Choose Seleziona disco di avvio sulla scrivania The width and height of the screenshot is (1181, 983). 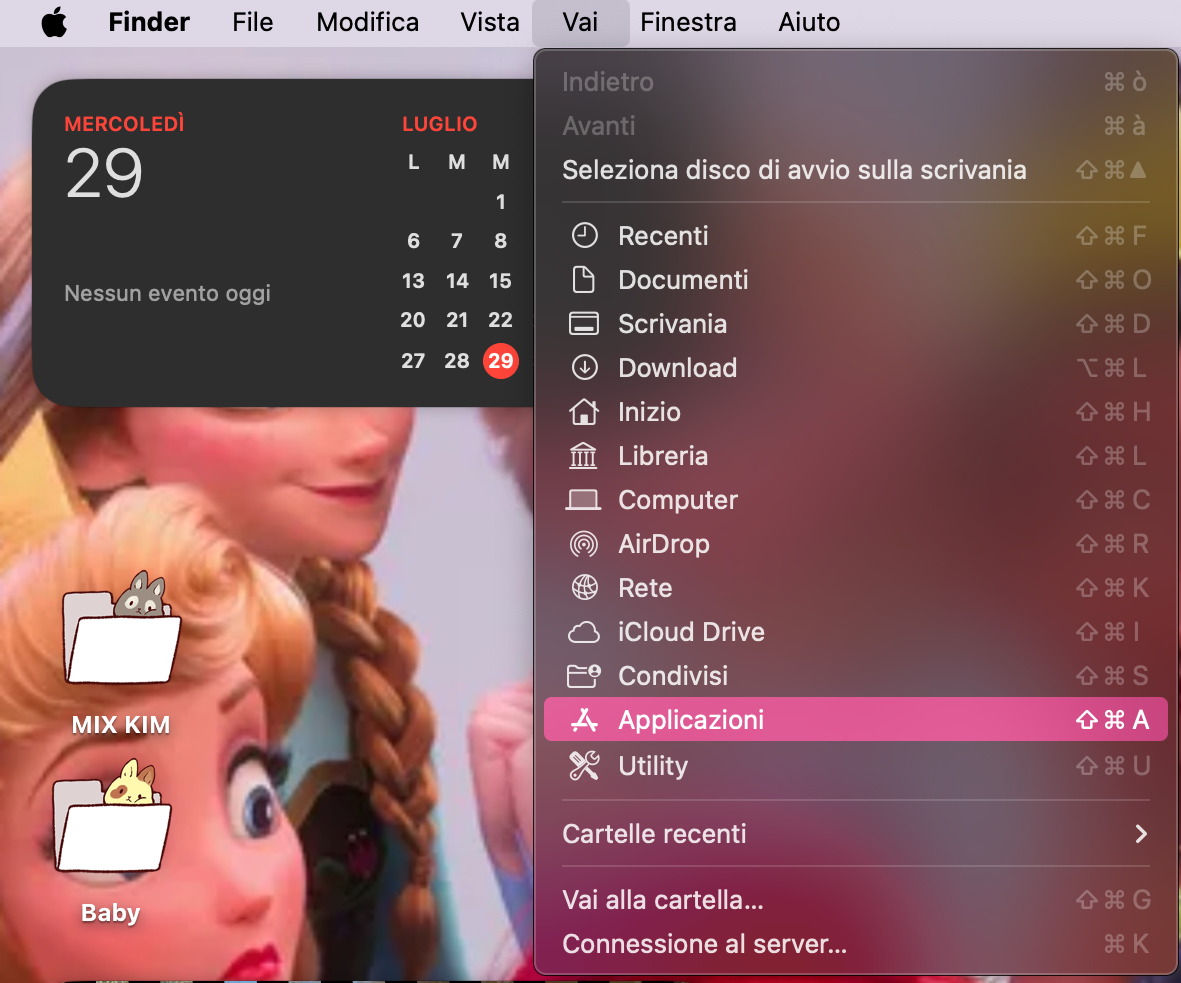tap(856, 170)
